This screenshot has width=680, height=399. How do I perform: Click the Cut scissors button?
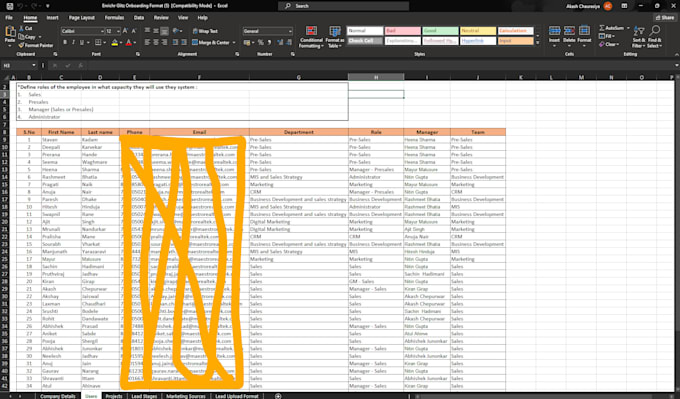pyautogui.click(x=26, y=28)
